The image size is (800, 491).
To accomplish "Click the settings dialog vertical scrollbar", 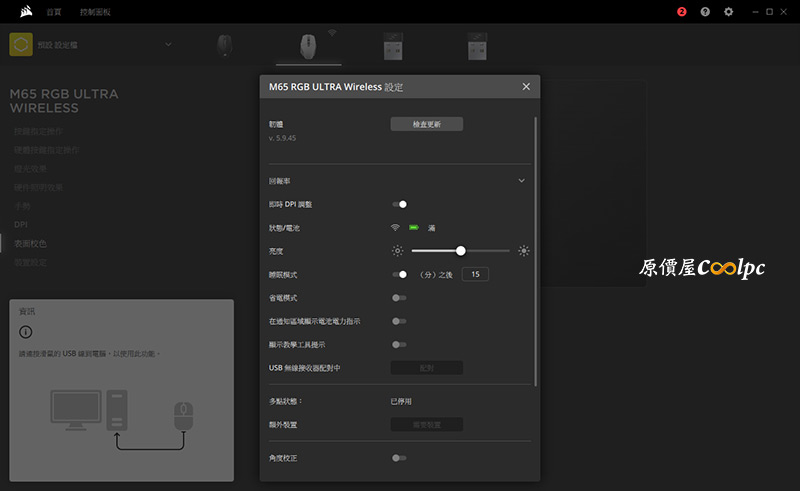I will [535, 251].
